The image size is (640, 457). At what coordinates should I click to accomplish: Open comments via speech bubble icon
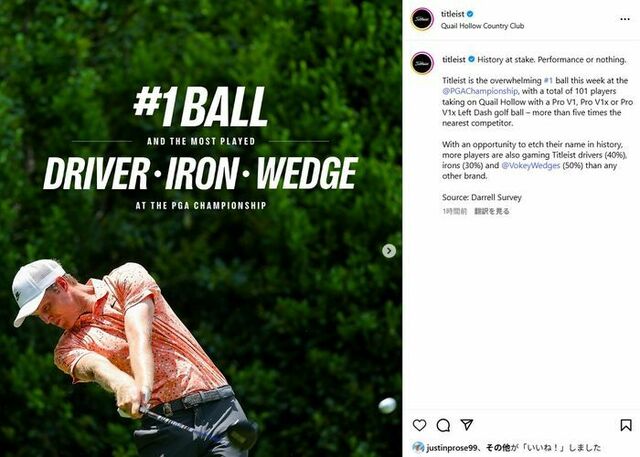coord(443,425)
